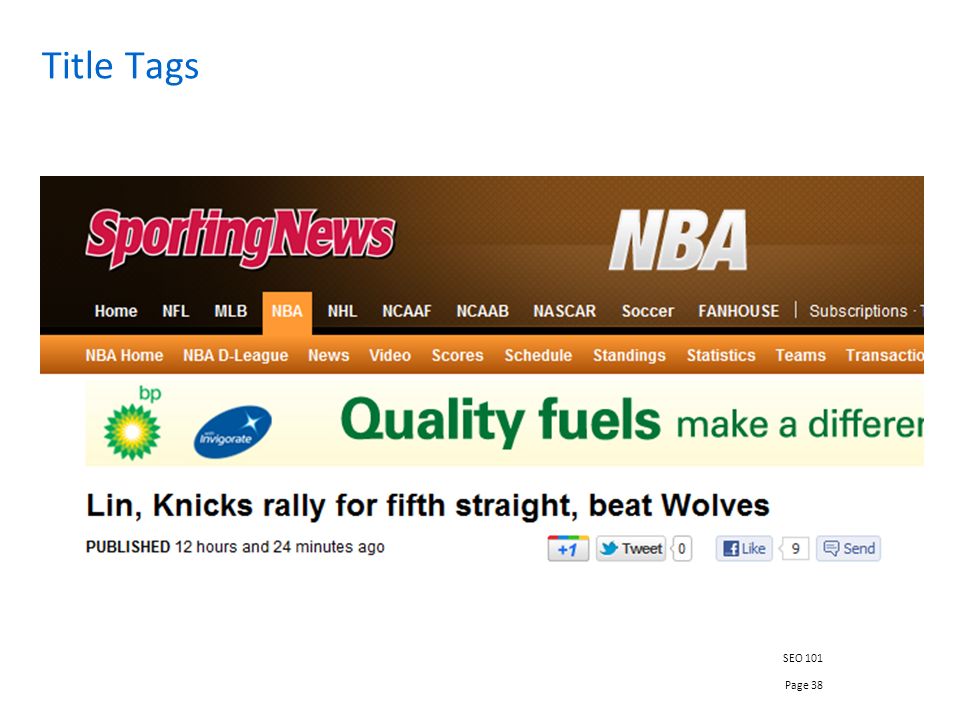This screenshot has width=960, height=720.
Task: Click the large NBA section logo
Action: pos(678,239)
